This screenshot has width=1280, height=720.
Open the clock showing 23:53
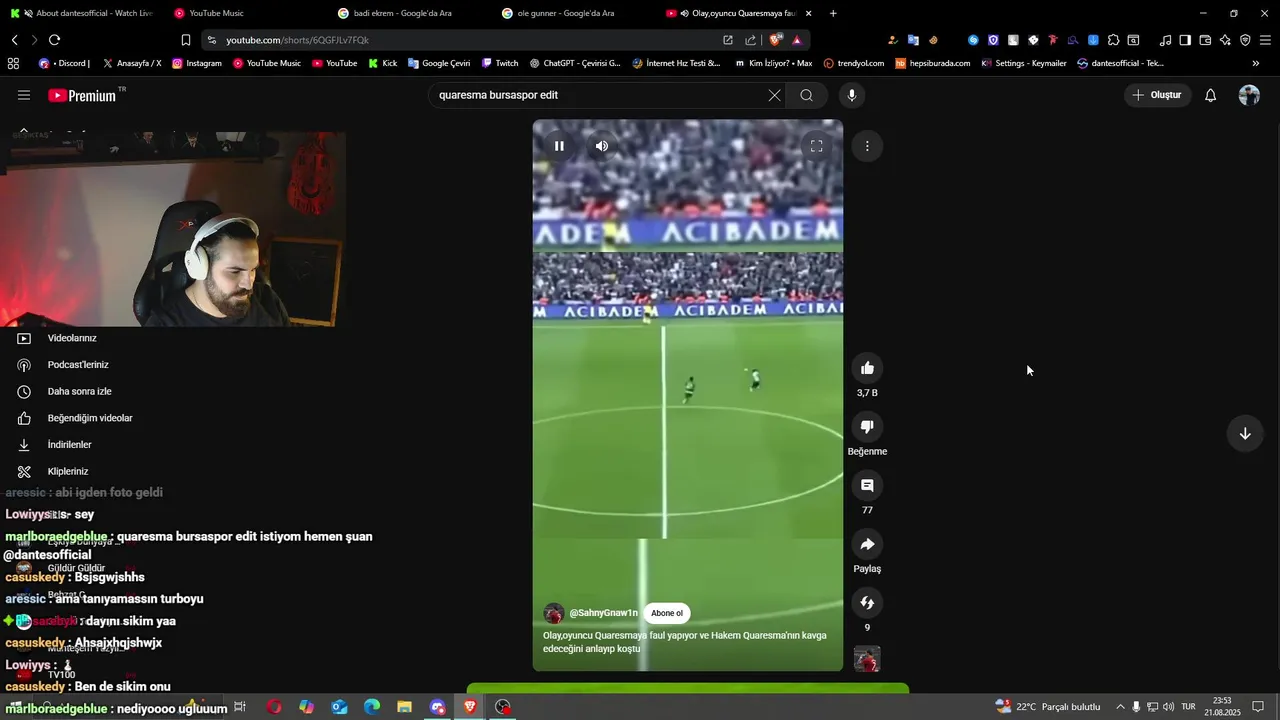coord(1221,707)
